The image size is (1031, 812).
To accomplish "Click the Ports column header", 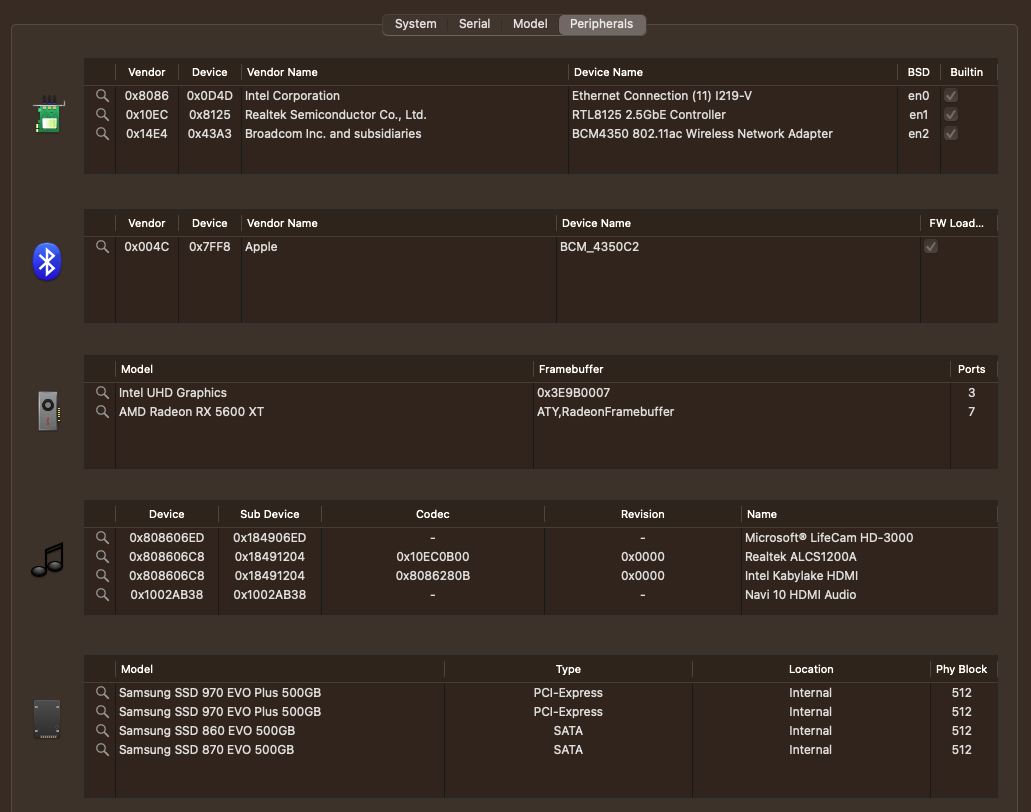I will pos(971,370).
